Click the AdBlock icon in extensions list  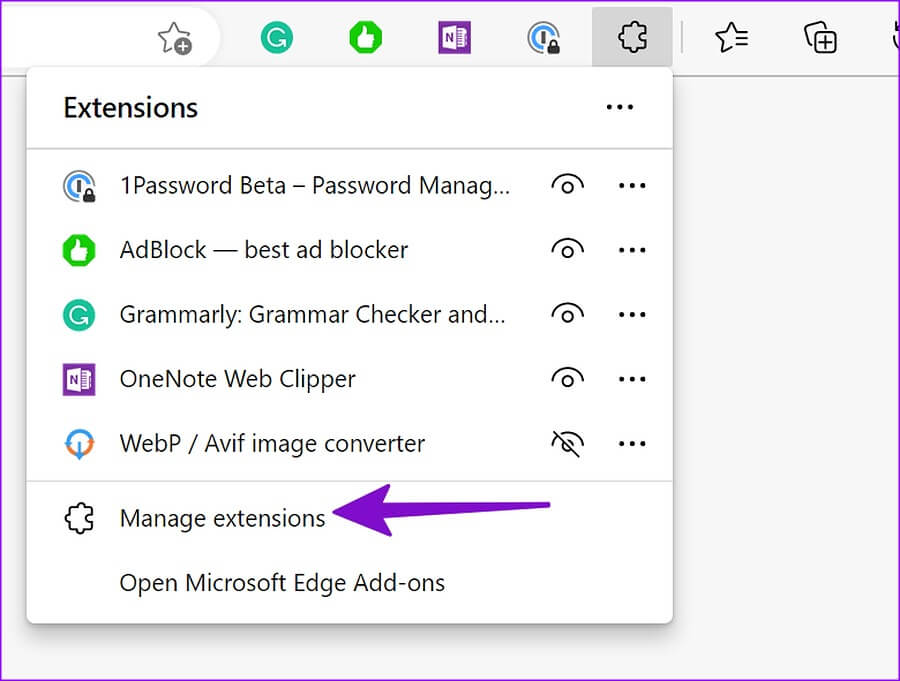(x=79, y=250)
